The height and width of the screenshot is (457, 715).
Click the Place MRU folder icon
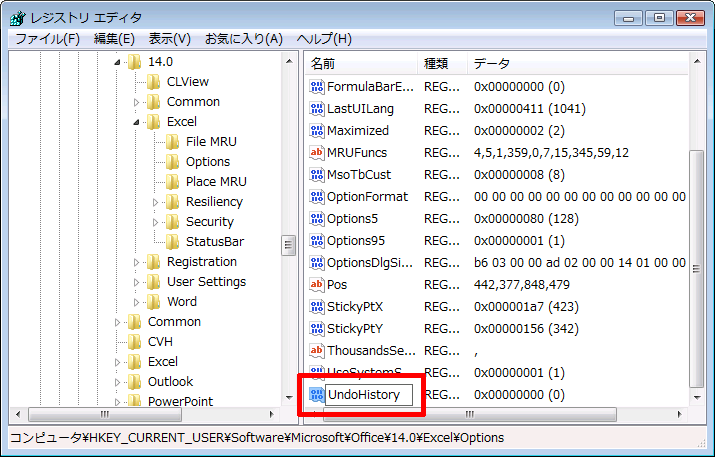point(172,182)
